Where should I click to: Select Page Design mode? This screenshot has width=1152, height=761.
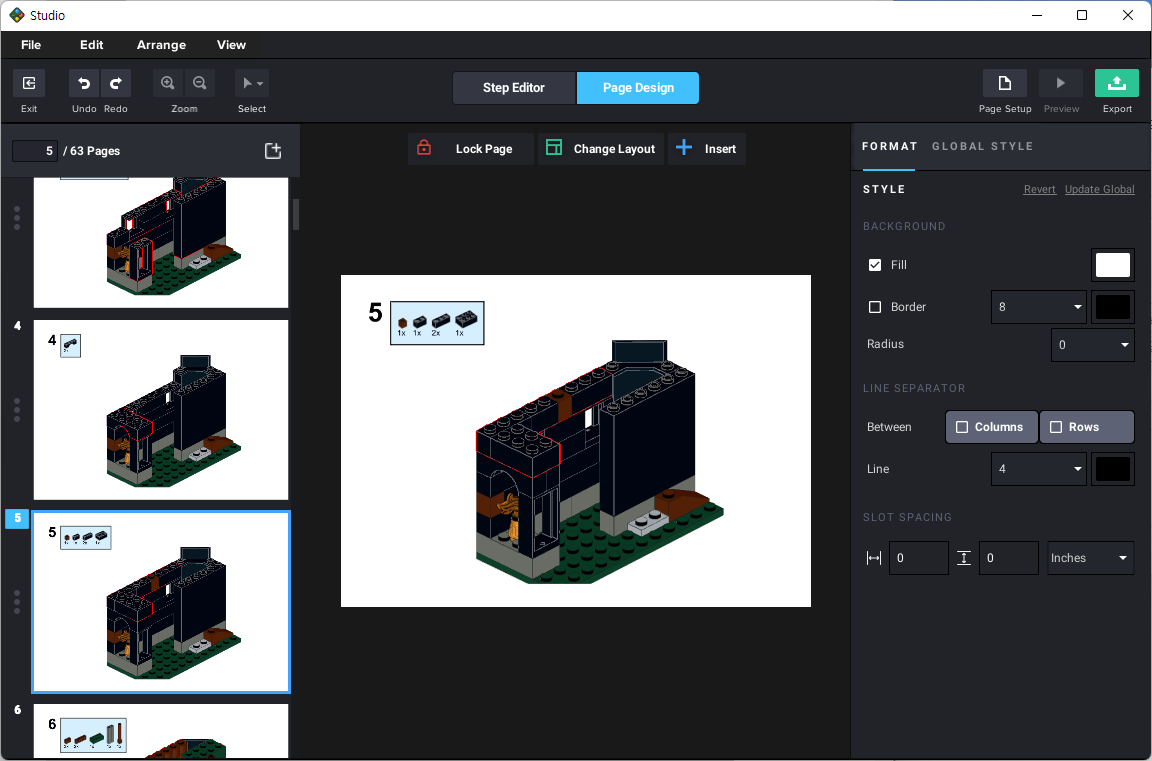click(x=638, y=87)
